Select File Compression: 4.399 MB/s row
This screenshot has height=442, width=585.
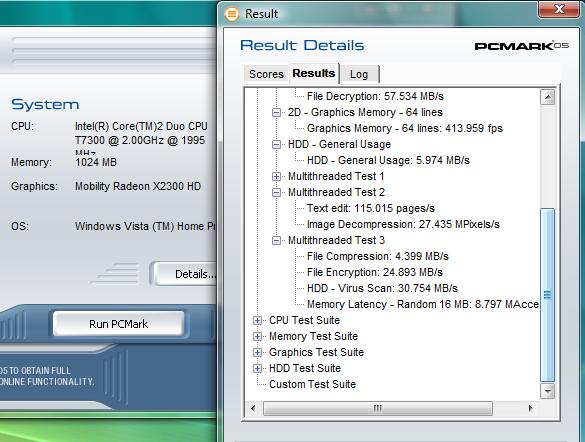pyautogui.click(x=378, y=256)
